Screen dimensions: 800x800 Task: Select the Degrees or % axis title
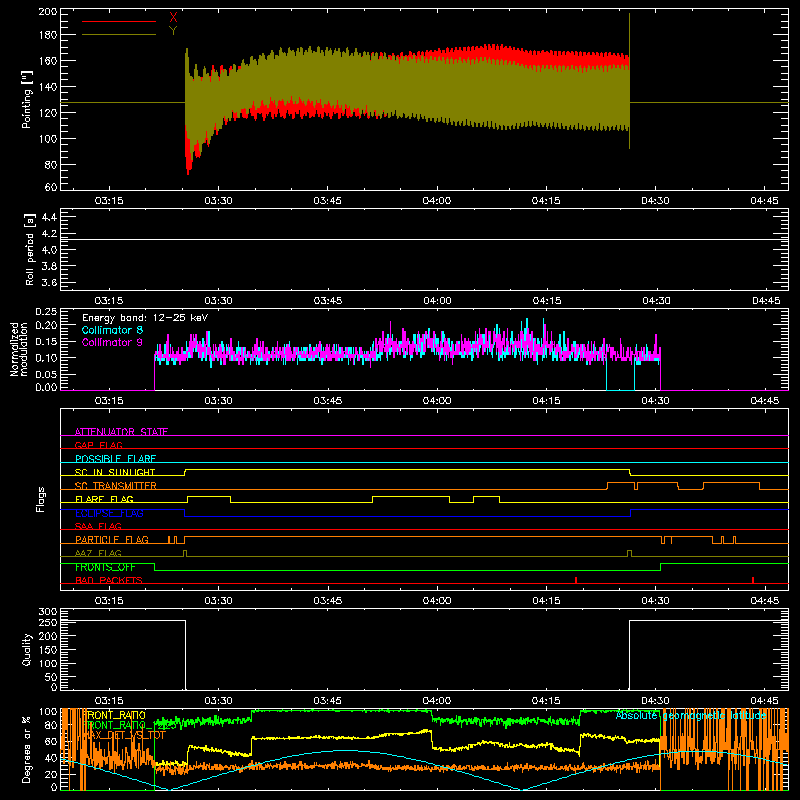(x=27, y=749)
